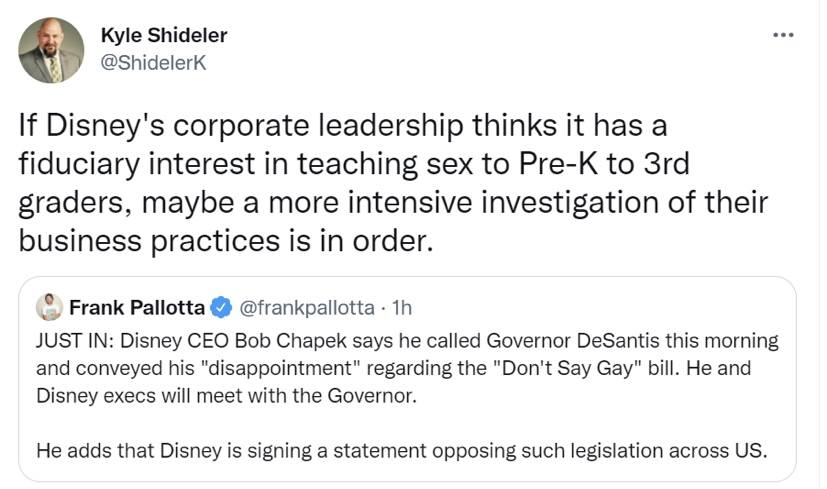
Task: Click the quoted word "disappointment"
Action: click(286, 367)
